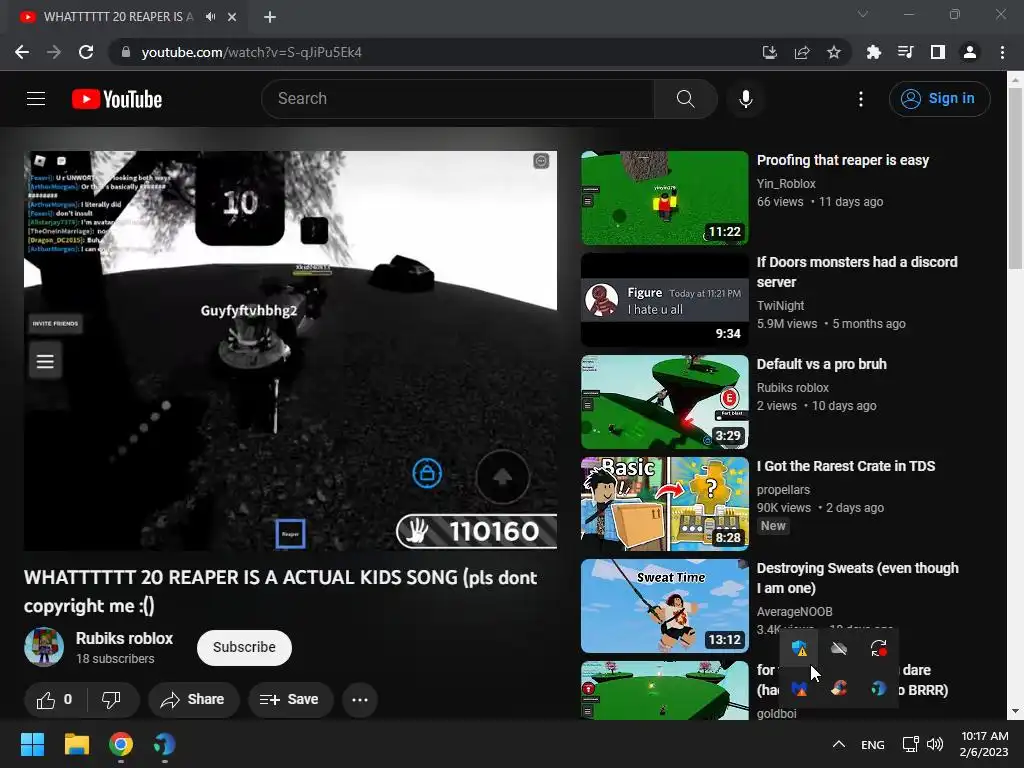Open Chrome from taskbar
This screenshot has width=1024, height=768.
[121, 744]
